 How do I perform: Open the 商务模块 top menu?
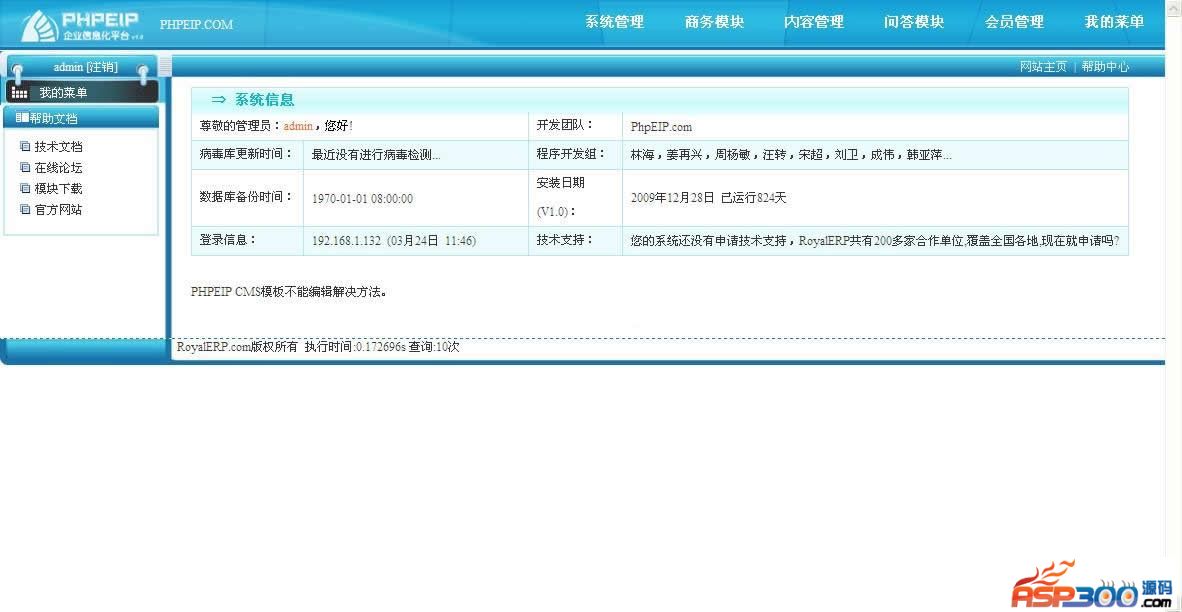pos(715,22)
